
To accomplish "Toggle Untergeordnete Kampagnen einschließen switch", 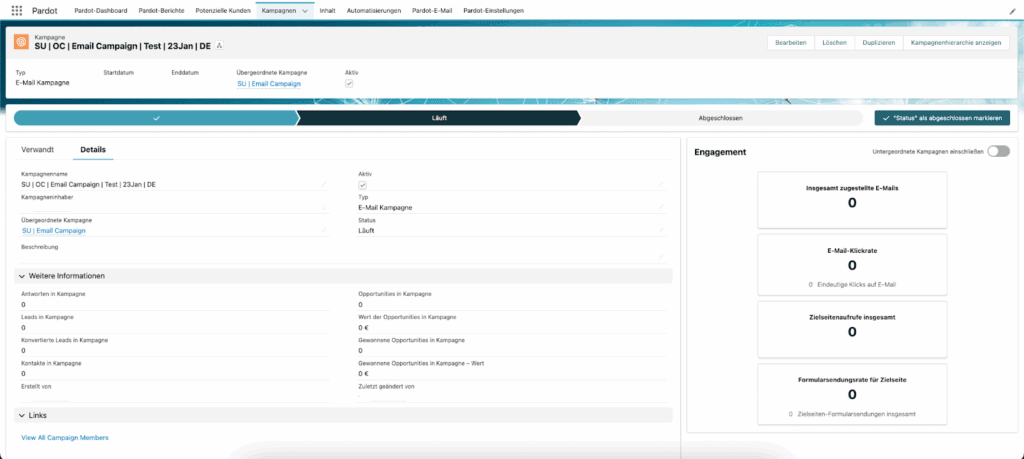I will click(x=999, y=151).
